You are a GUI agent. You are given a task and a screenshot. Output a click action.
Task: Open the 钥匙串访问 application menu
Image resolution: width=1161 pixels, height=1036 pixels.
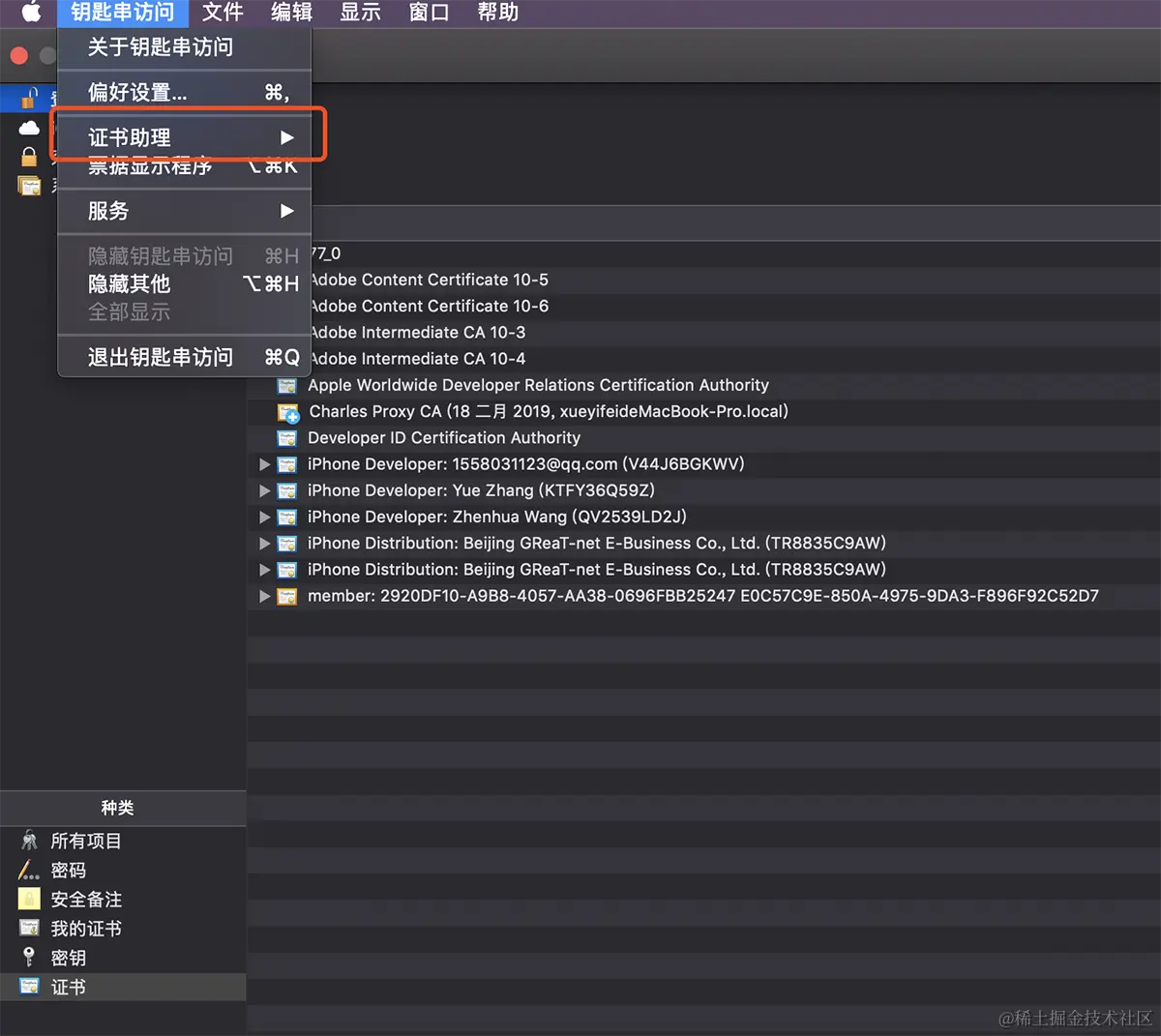(123, 13)
